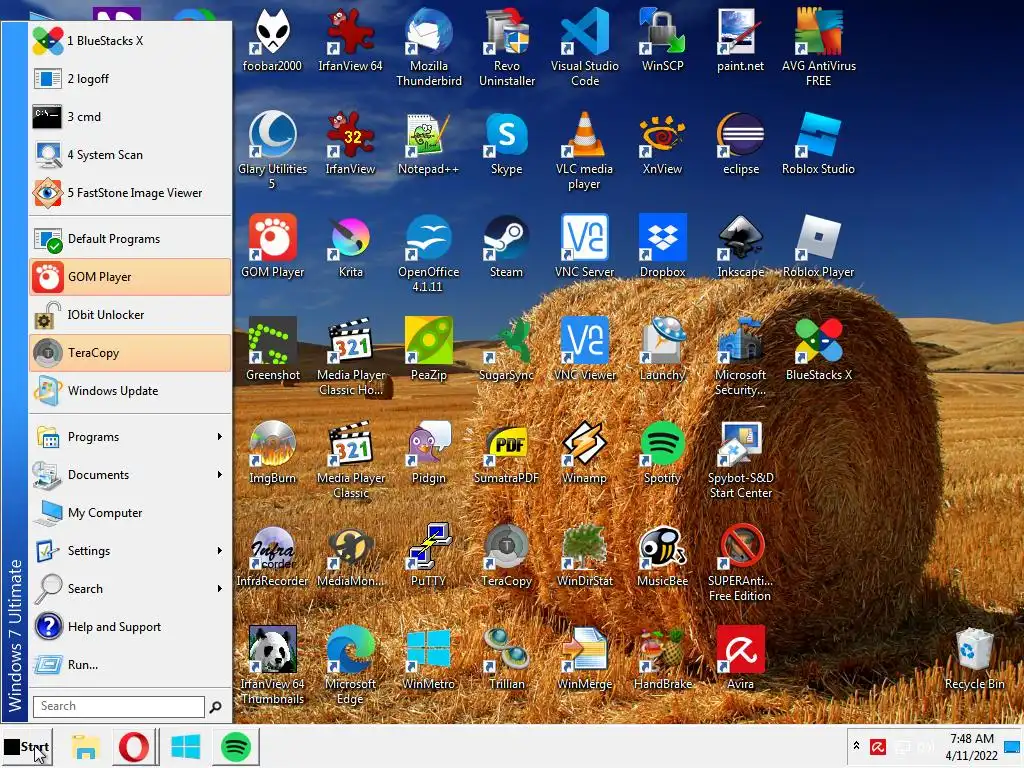Screen dimensions: 1024x768
Task: Open 5 FastStone Image Viewer entry
Action: pyautogui.click(x=131, y=193)
